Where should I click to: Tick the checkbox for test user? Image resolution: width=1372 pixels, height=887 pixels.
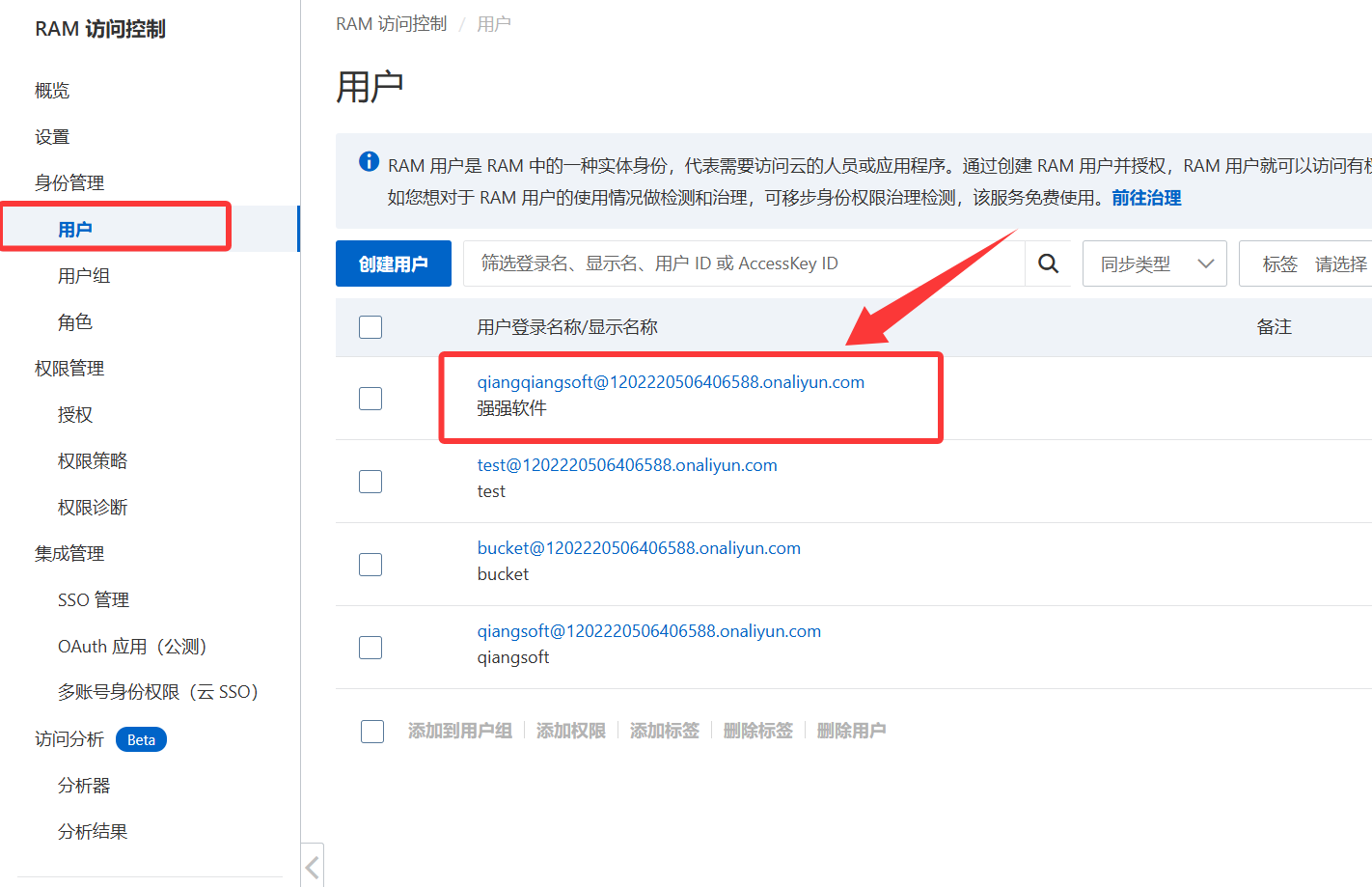point(370,482)
